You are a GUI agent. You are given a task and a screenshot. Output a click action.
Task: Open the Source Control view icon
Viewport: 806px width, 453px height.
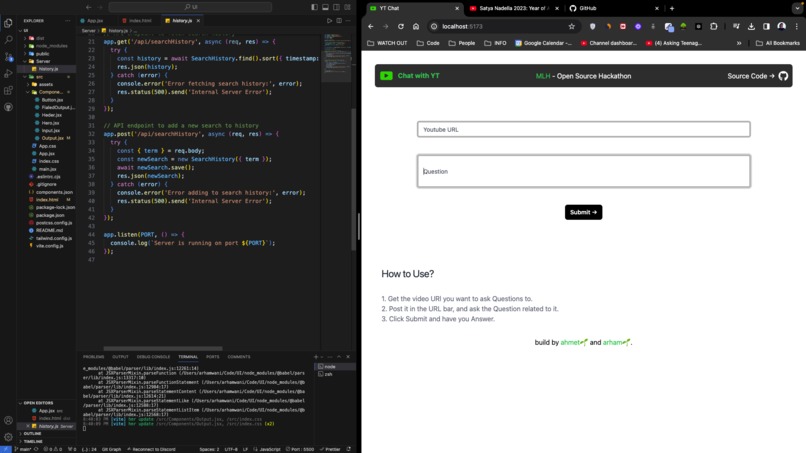8,57
